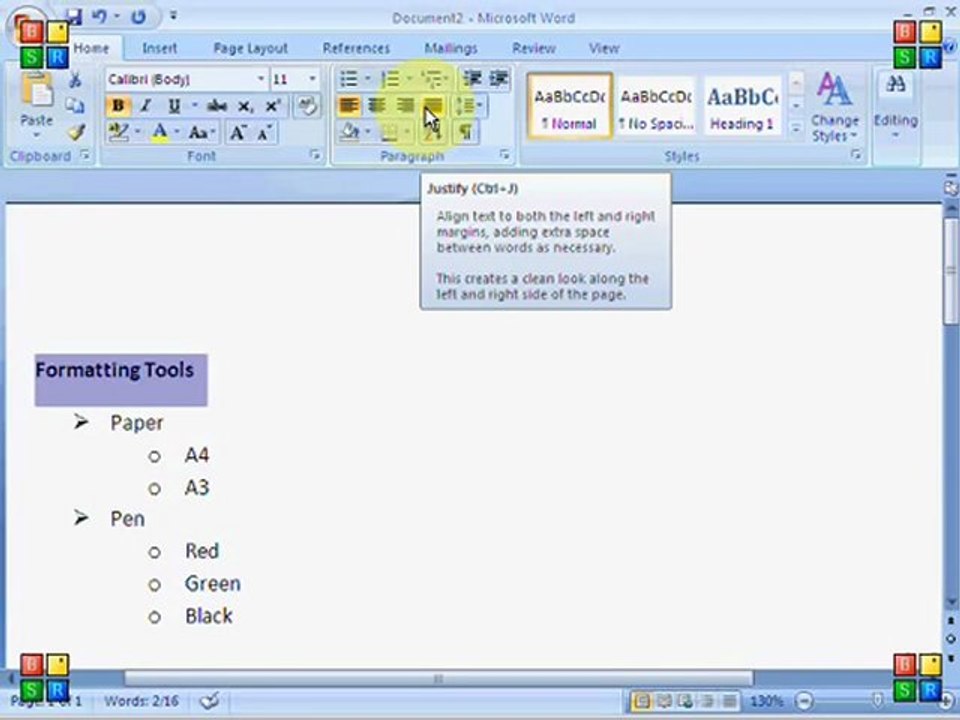The width and height of the screenshot is (960, 720).
Task: Click the Undo arrow icon
Action: click(x=99, y=17)
